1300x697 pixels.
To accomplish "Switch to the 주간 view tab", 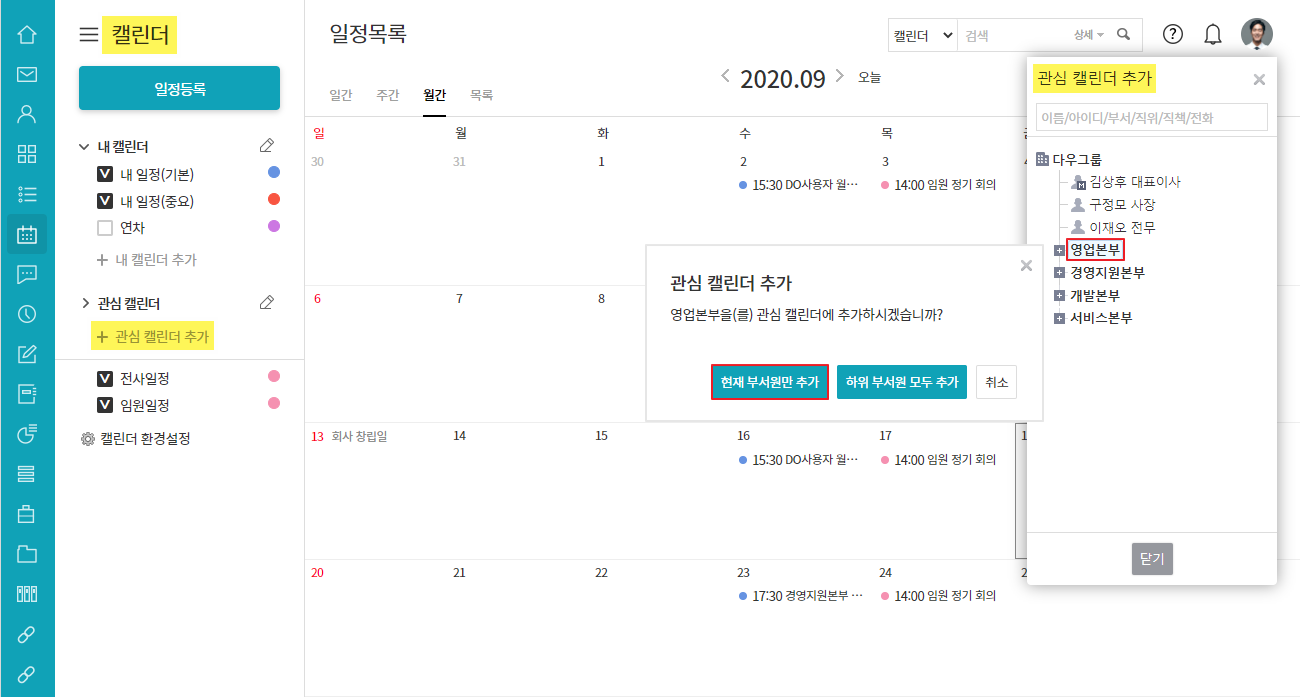I will [x=387, y=95].
